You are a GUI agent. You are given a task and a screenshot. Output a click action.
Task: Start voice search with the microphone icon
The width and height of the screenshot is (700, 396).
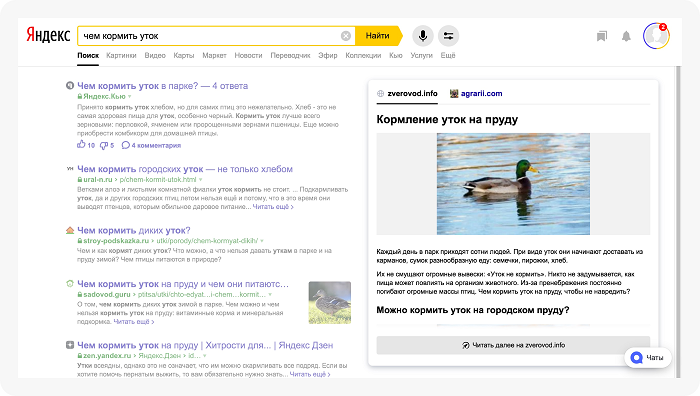click(423, 36)
